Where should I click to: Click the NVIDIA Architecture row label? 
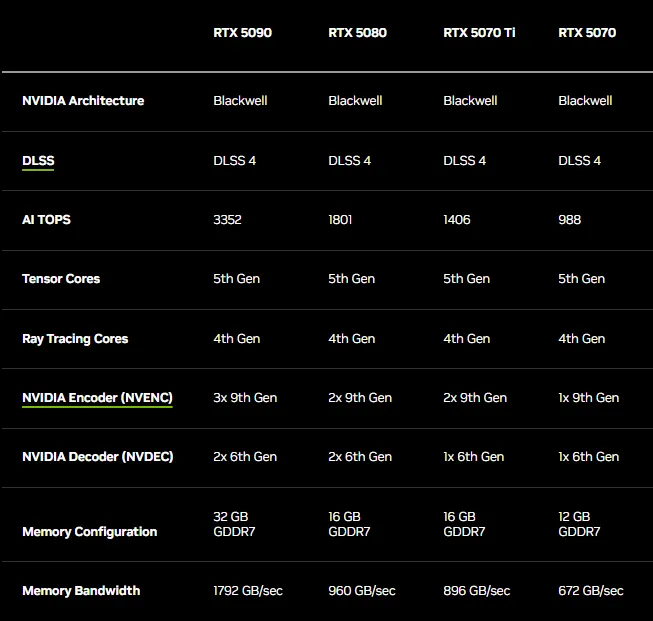(x=83, y=100)
